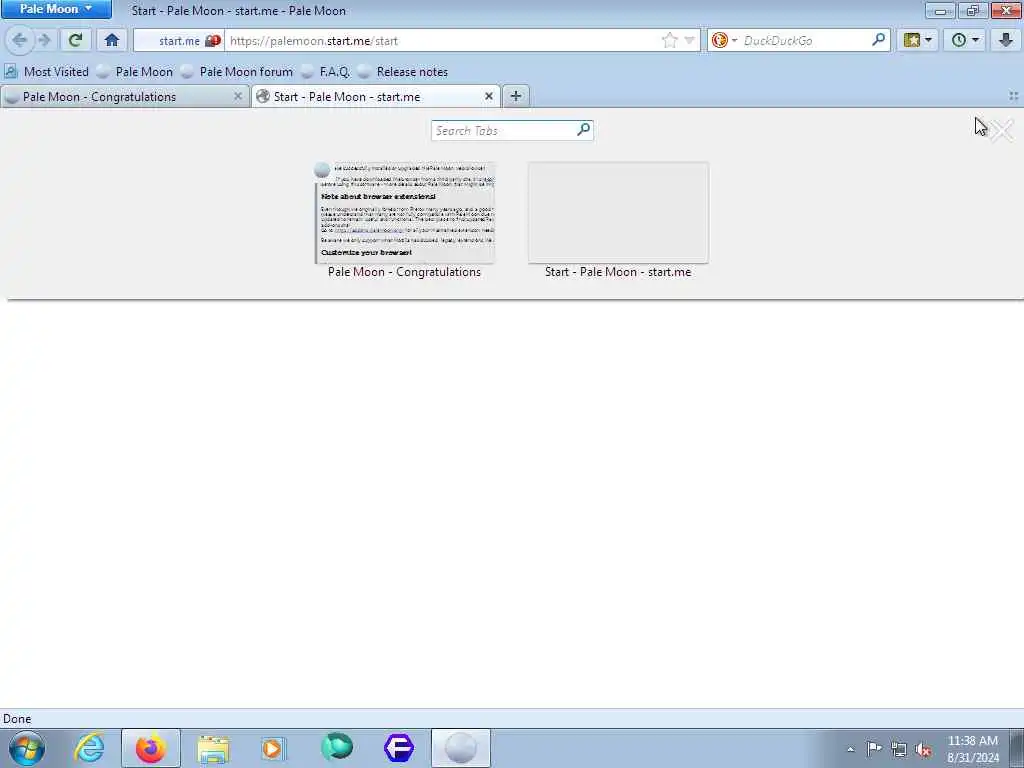Open the Pale Moon application menu
Screen dimensions: 1024x768
point(56,9)
